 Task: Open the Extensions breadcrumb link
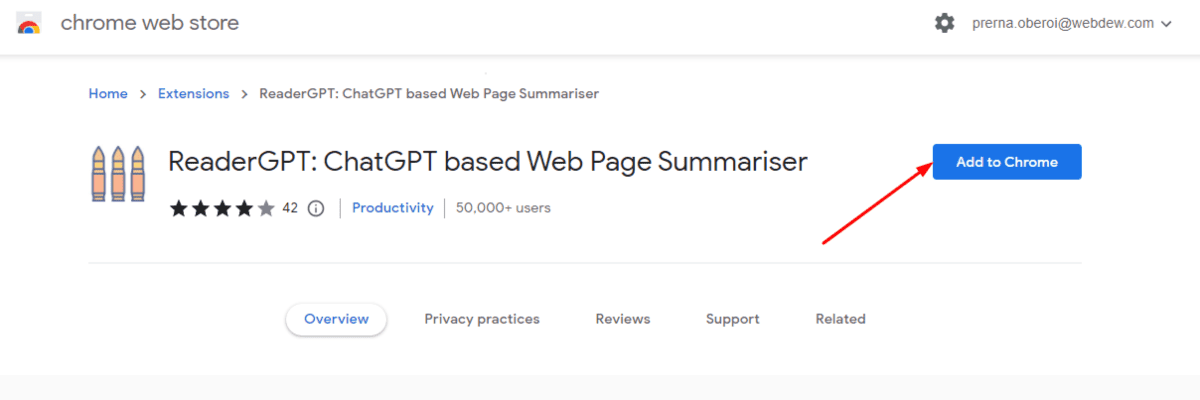[x=193, y=94]
